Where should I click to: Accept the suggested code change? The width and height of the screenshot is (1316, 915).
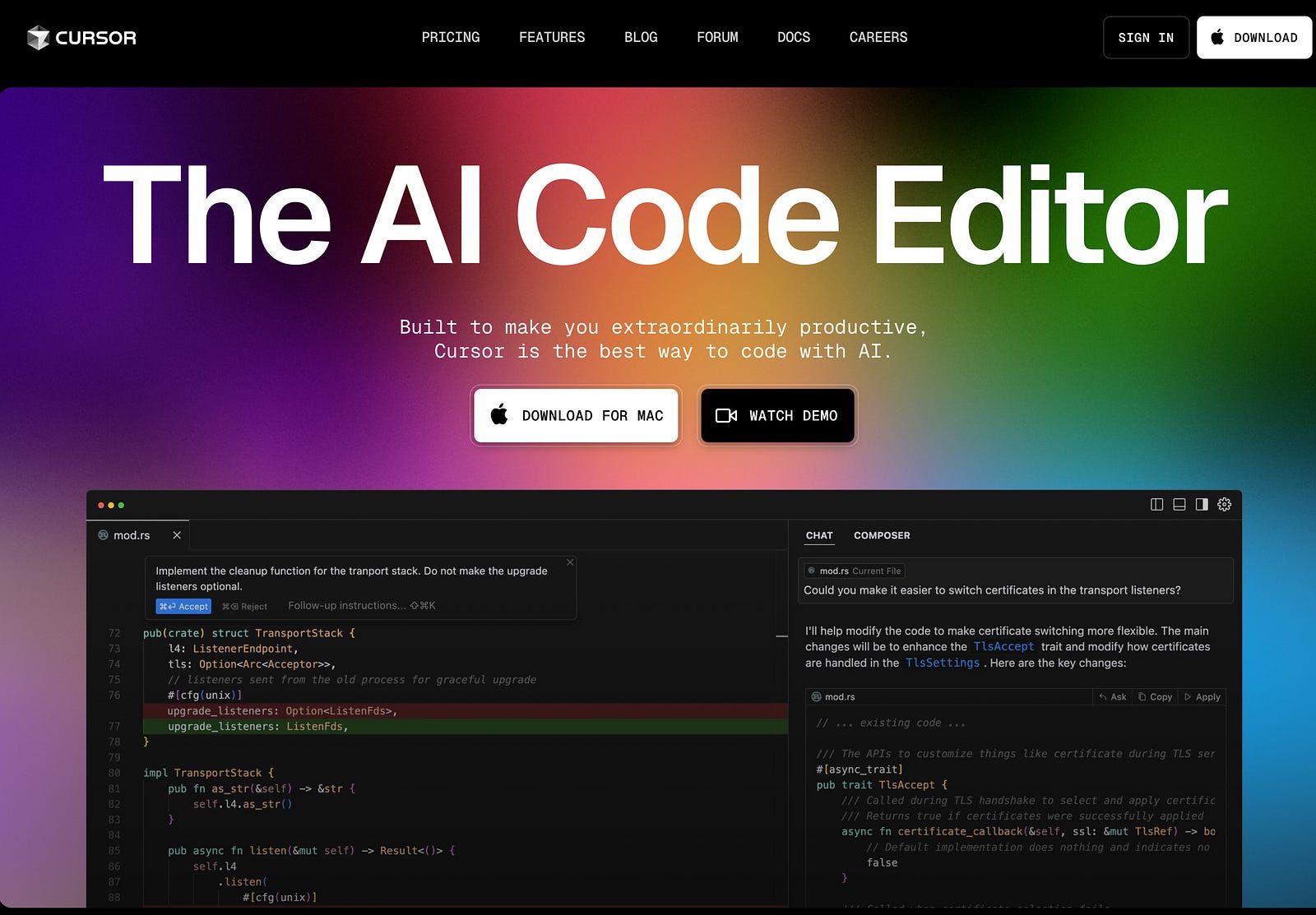click(183, 607)
